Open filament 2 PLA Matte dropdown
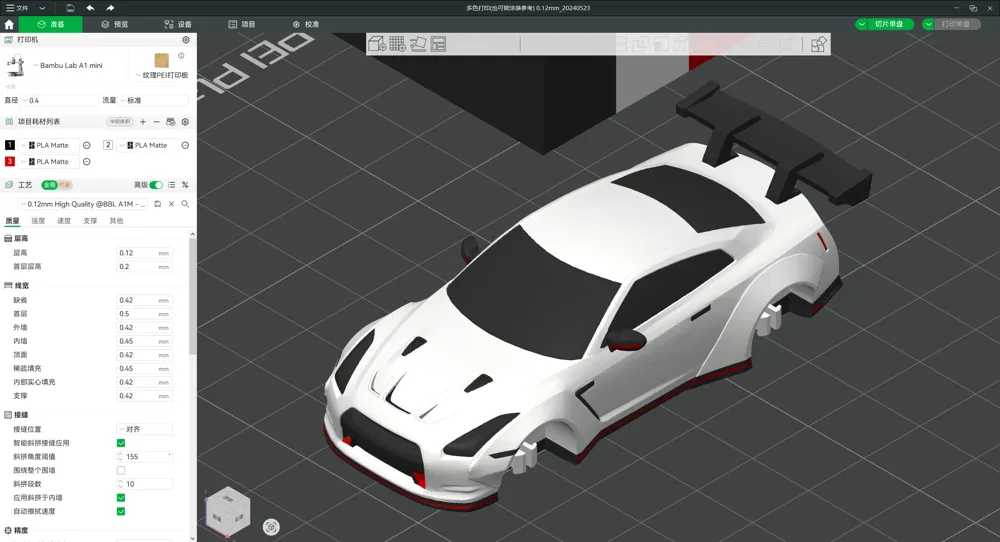The width and height of the screenshot is (1000, 542). [148, 145]
